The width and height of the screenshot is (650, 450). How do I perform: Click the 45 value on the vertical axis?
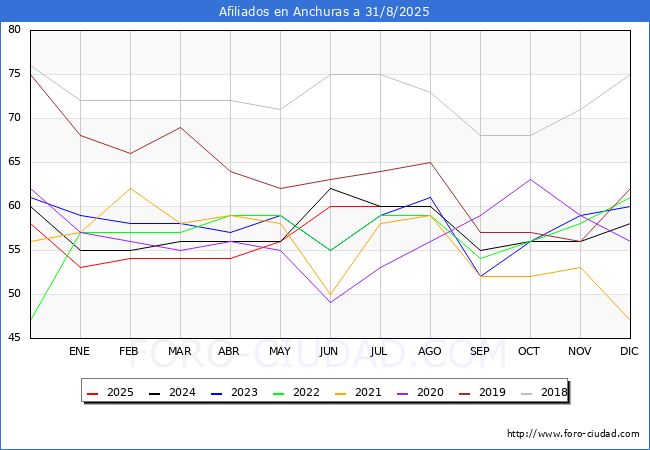click(x=14, y=337)
